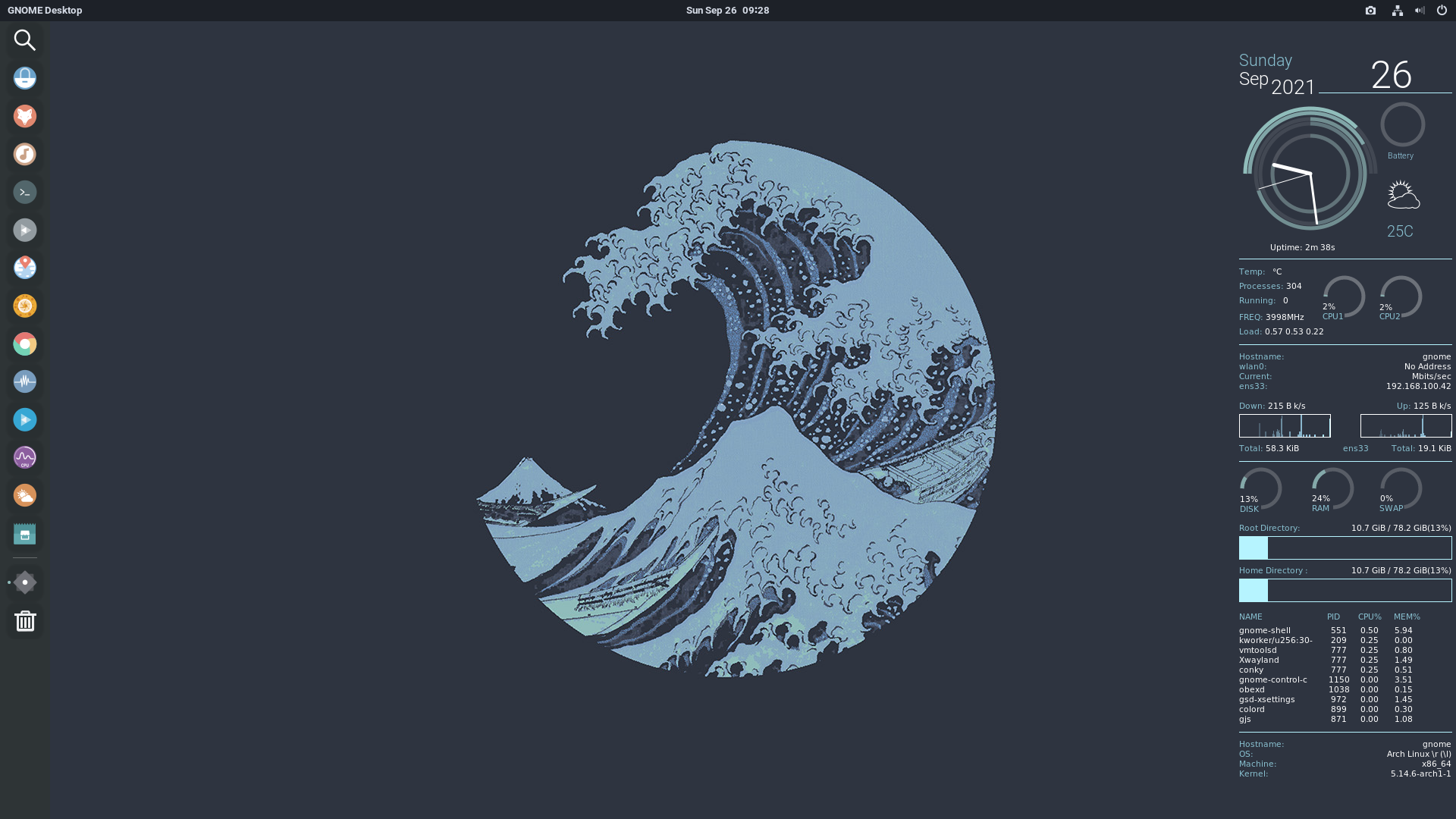1456x819 pixels.
Task: Click the Down network traffic graph
Action: [1285, 425]
